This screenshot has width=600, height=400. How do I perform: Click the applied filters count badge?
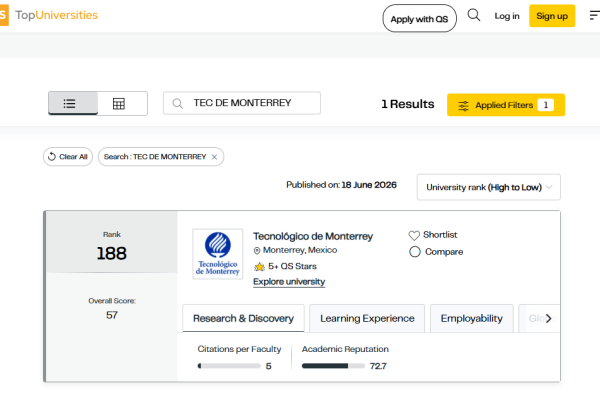[546, 105]
